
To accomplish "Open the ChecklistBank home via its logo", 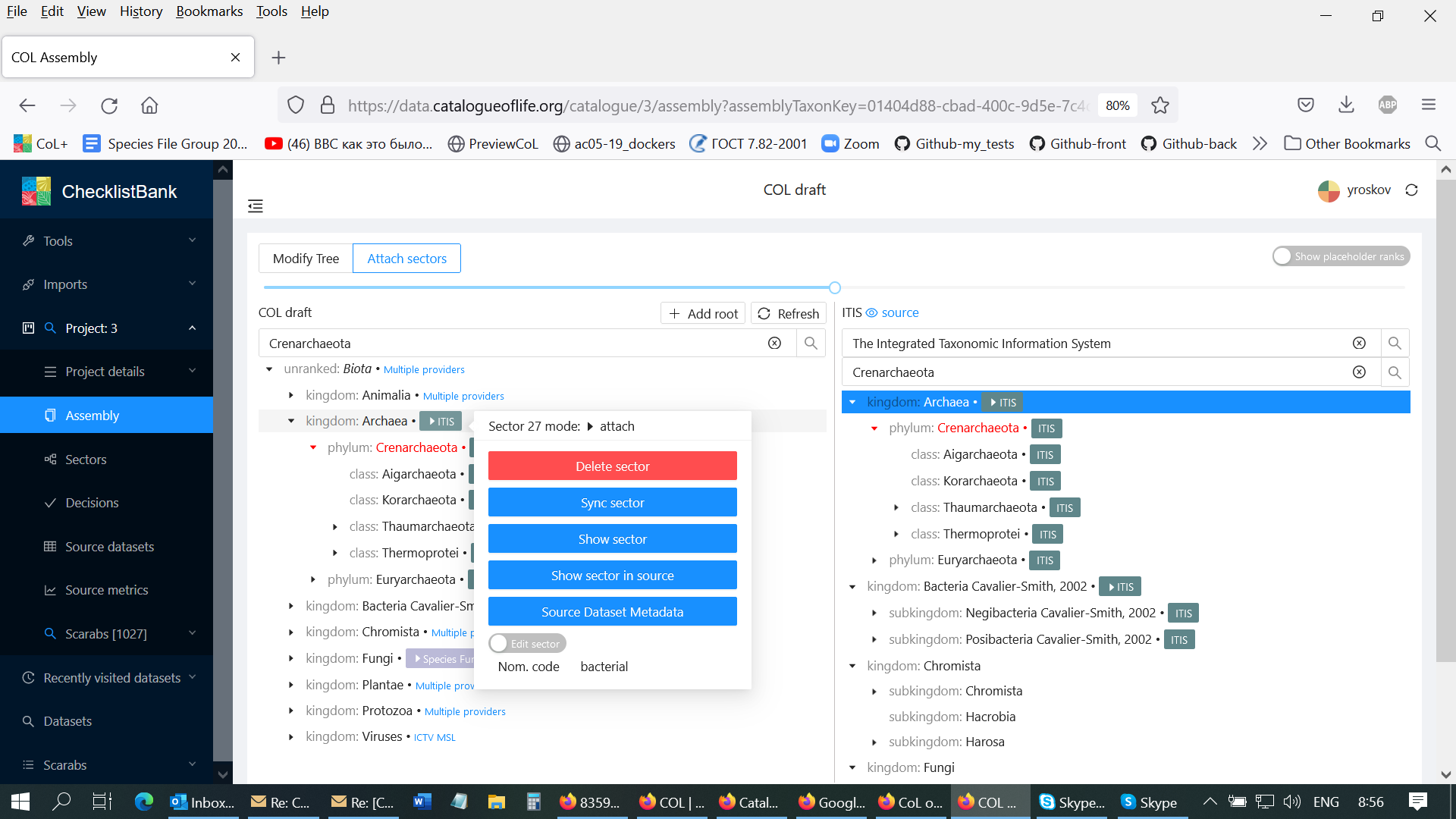I will point(35,190).
